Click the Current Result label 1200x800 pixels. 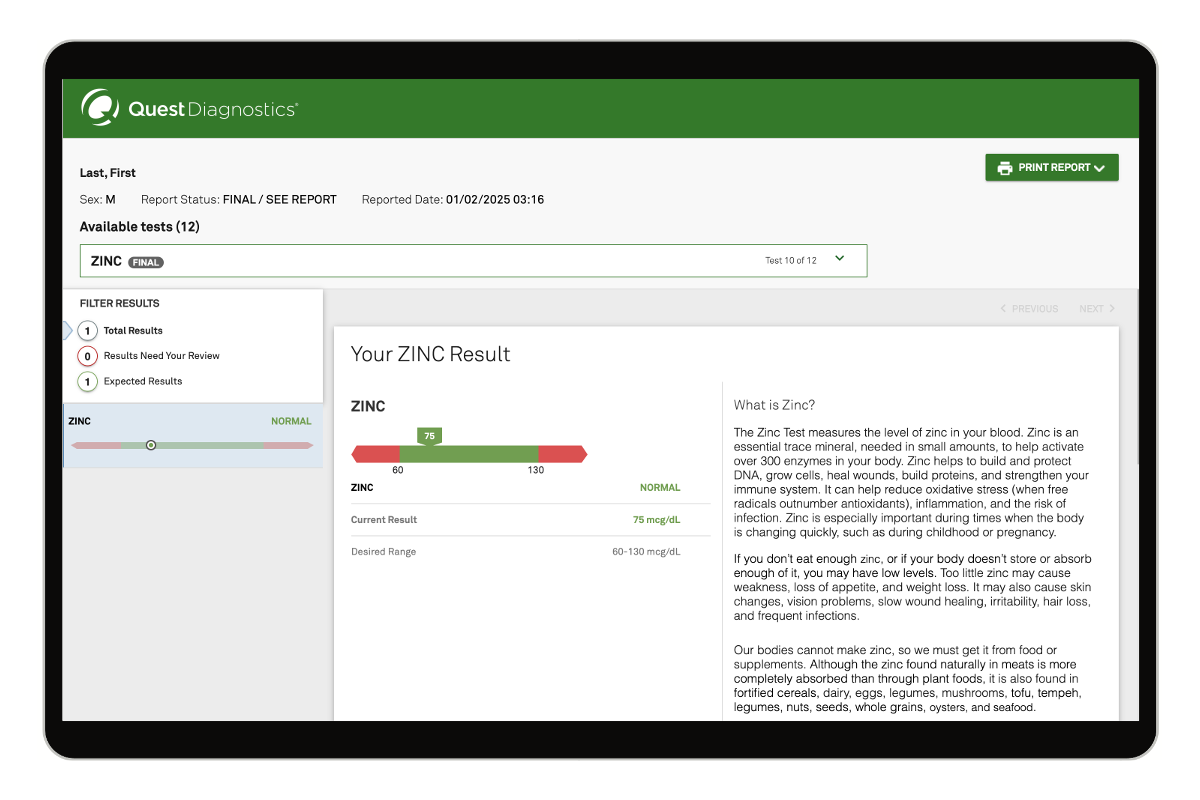pyautogui.click(x=384, y=520)
